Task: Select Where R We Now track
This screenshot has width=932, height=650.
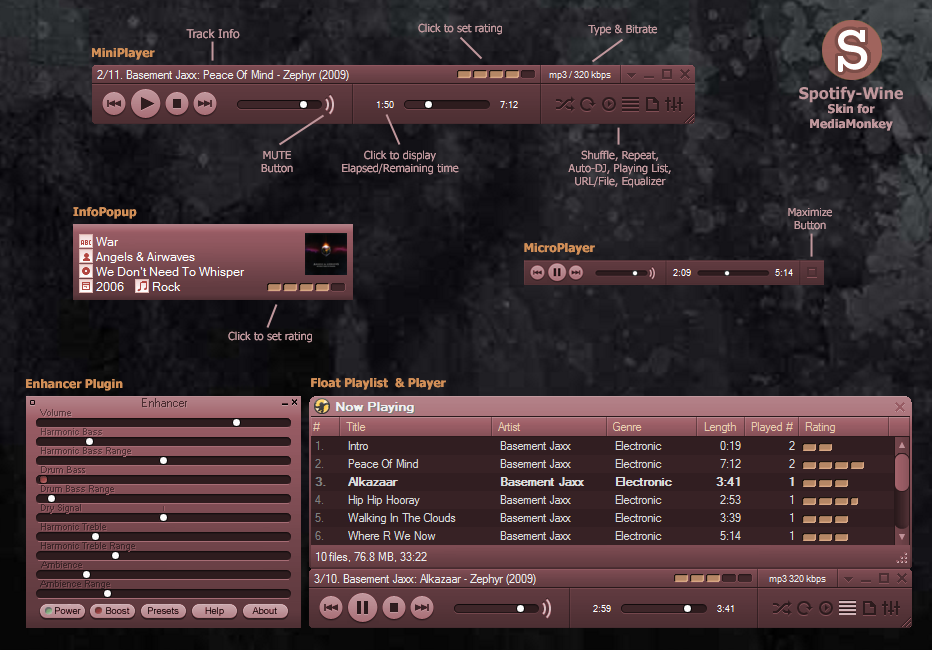Action: coord(602,536)
